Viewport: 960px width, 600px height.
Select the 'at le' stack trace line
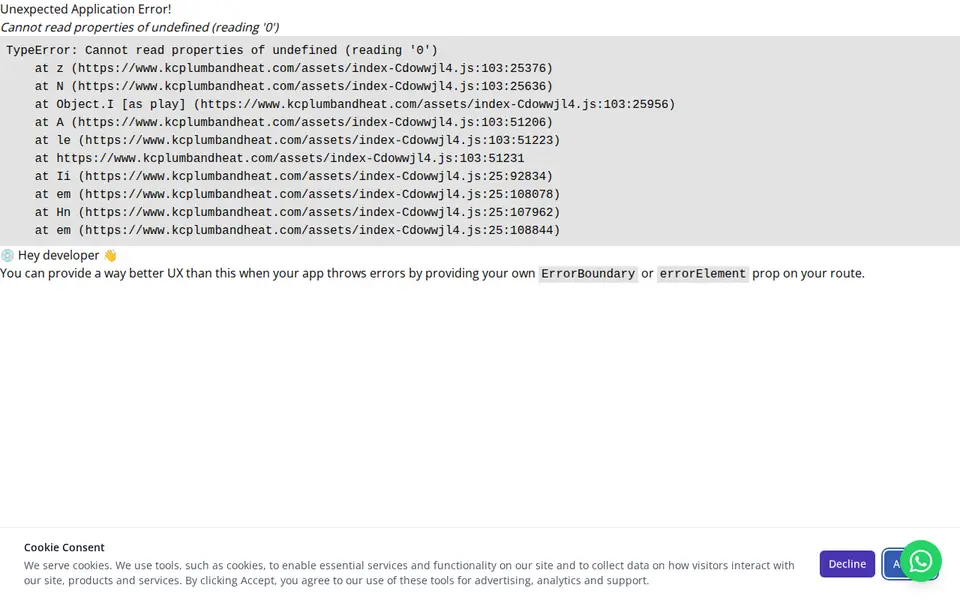click(297, 140)
